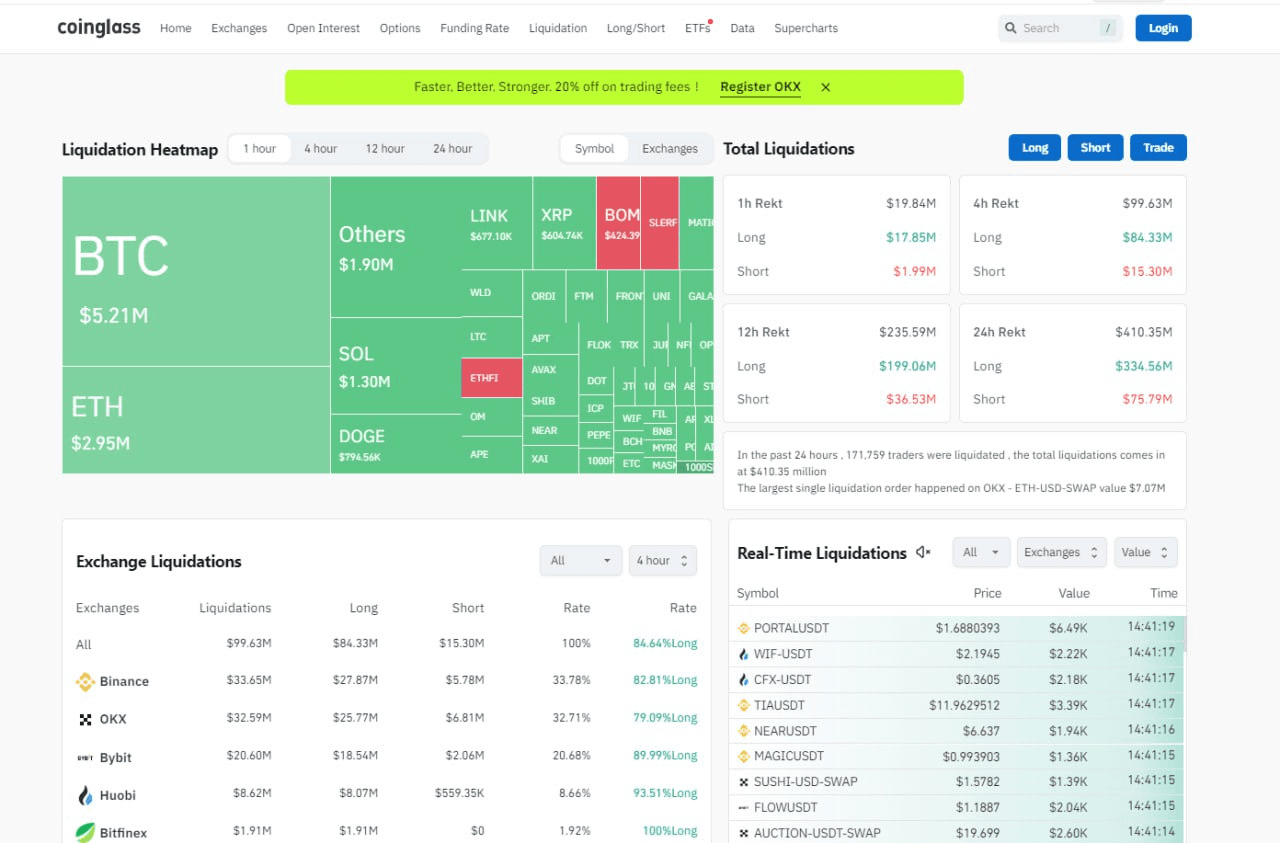Image resolution: width=1280 pixels, height=843 pixels.
Task: Click the 1h Rekt summary card
Action: [x=837, y=235]
